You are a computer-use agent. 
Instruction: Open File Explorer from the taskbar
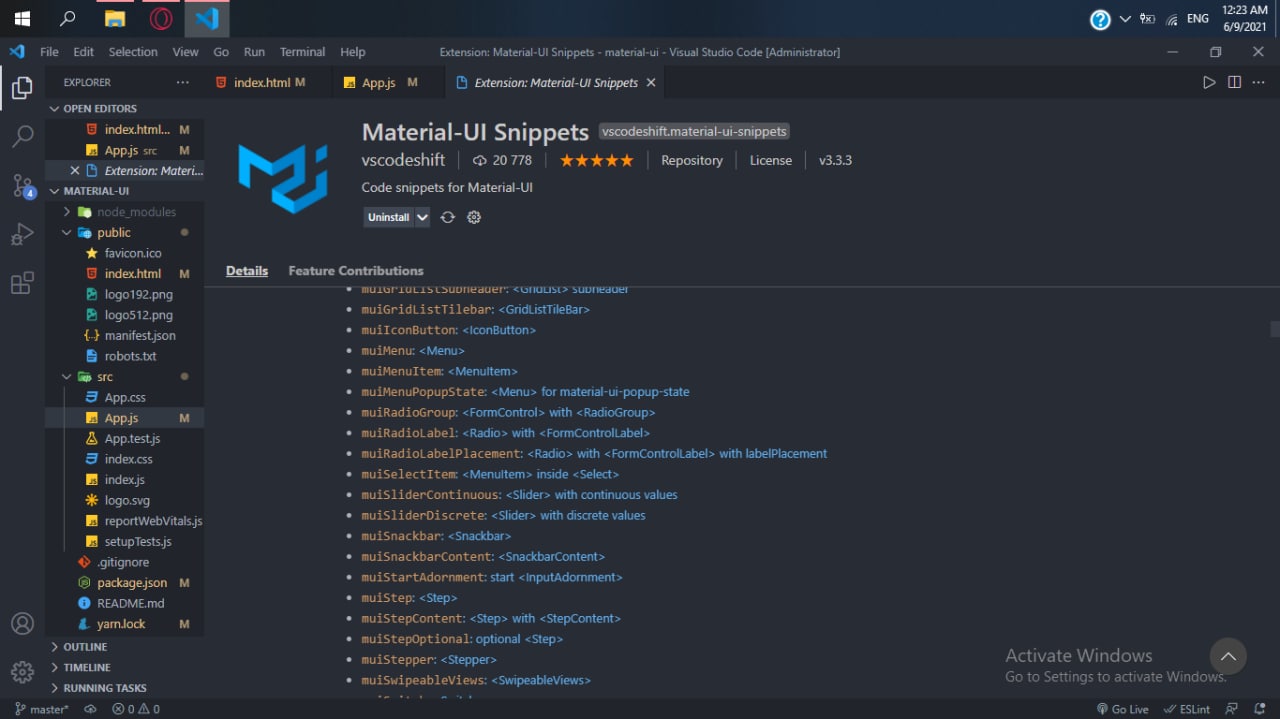(115, 18)
